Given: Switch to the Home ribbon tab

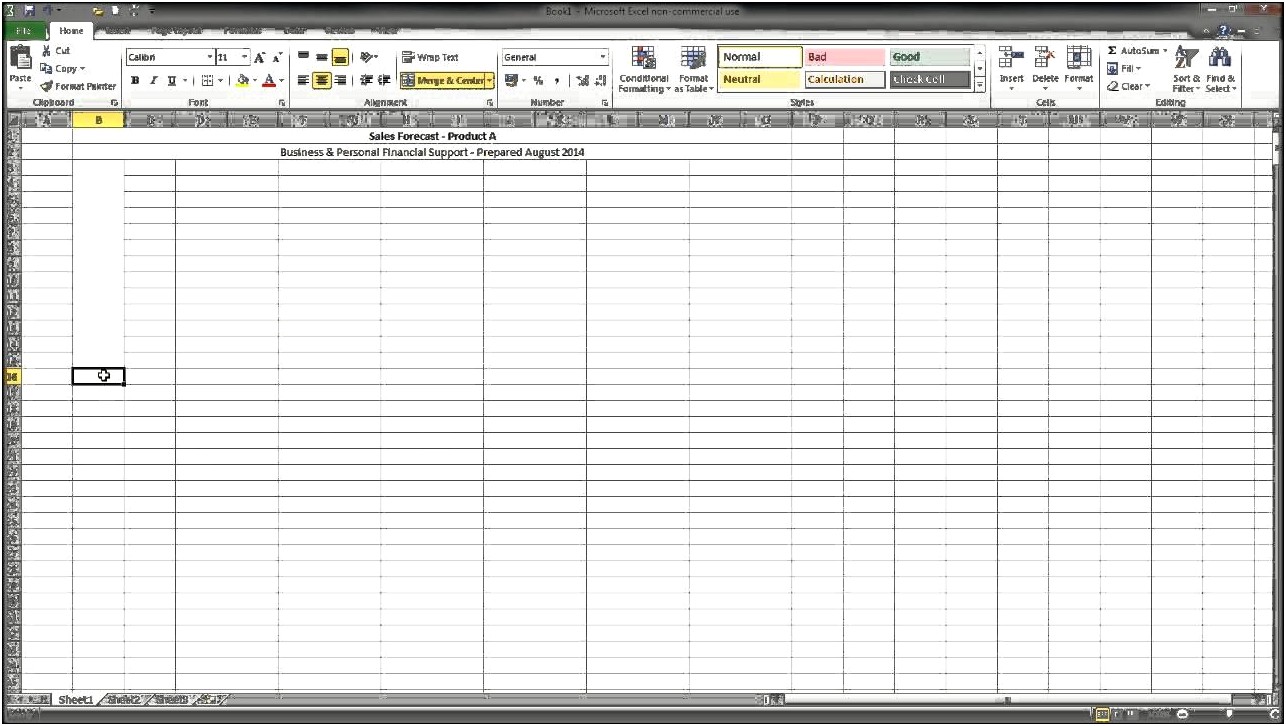Looking at the screenshot, I should tap(71, 31).
